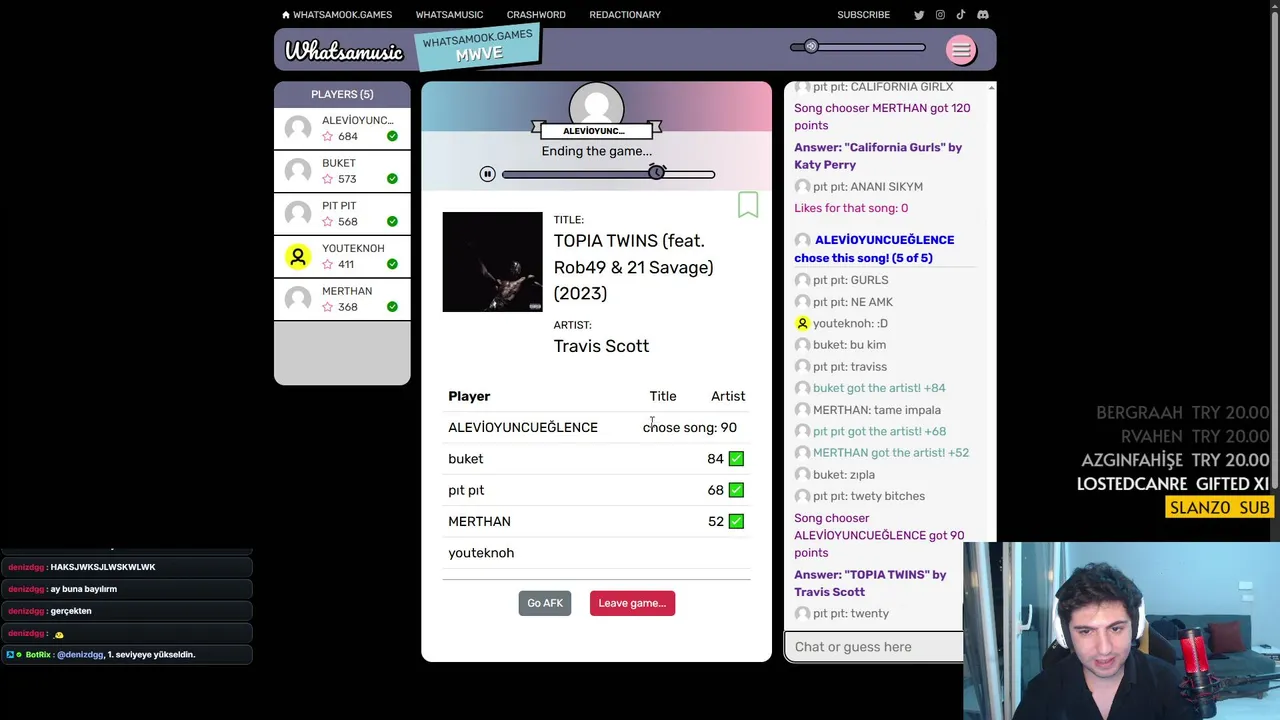The height and width of the screenshot is (720, 1280).
Task: Click the star icon next to score 411
Action: pyautogui.click(x=328, y=265)
